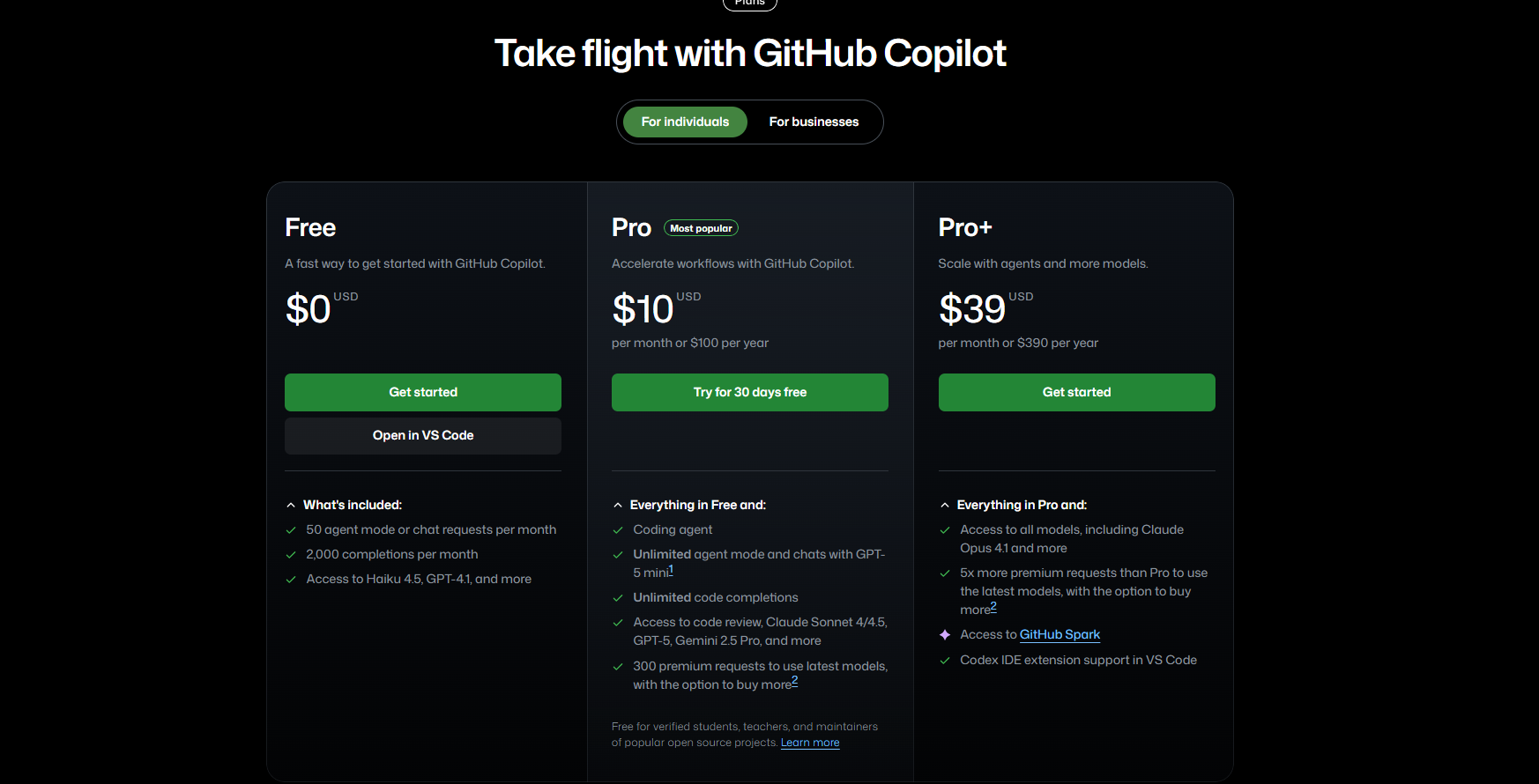Switch to the For businesses view

click(x=814, y=122)
